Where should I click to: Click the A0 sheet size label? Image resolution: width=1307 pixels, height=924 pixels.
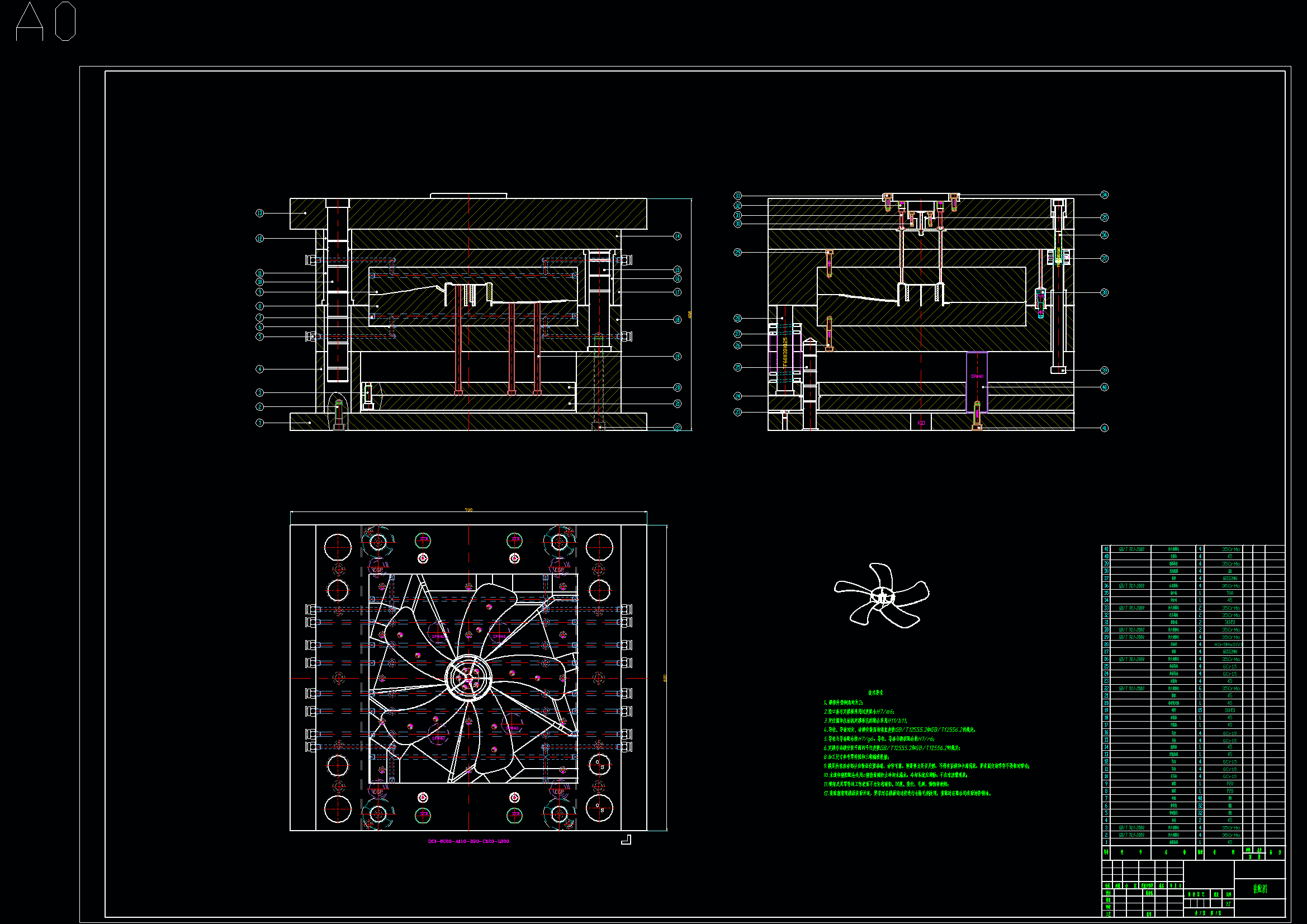45,22
